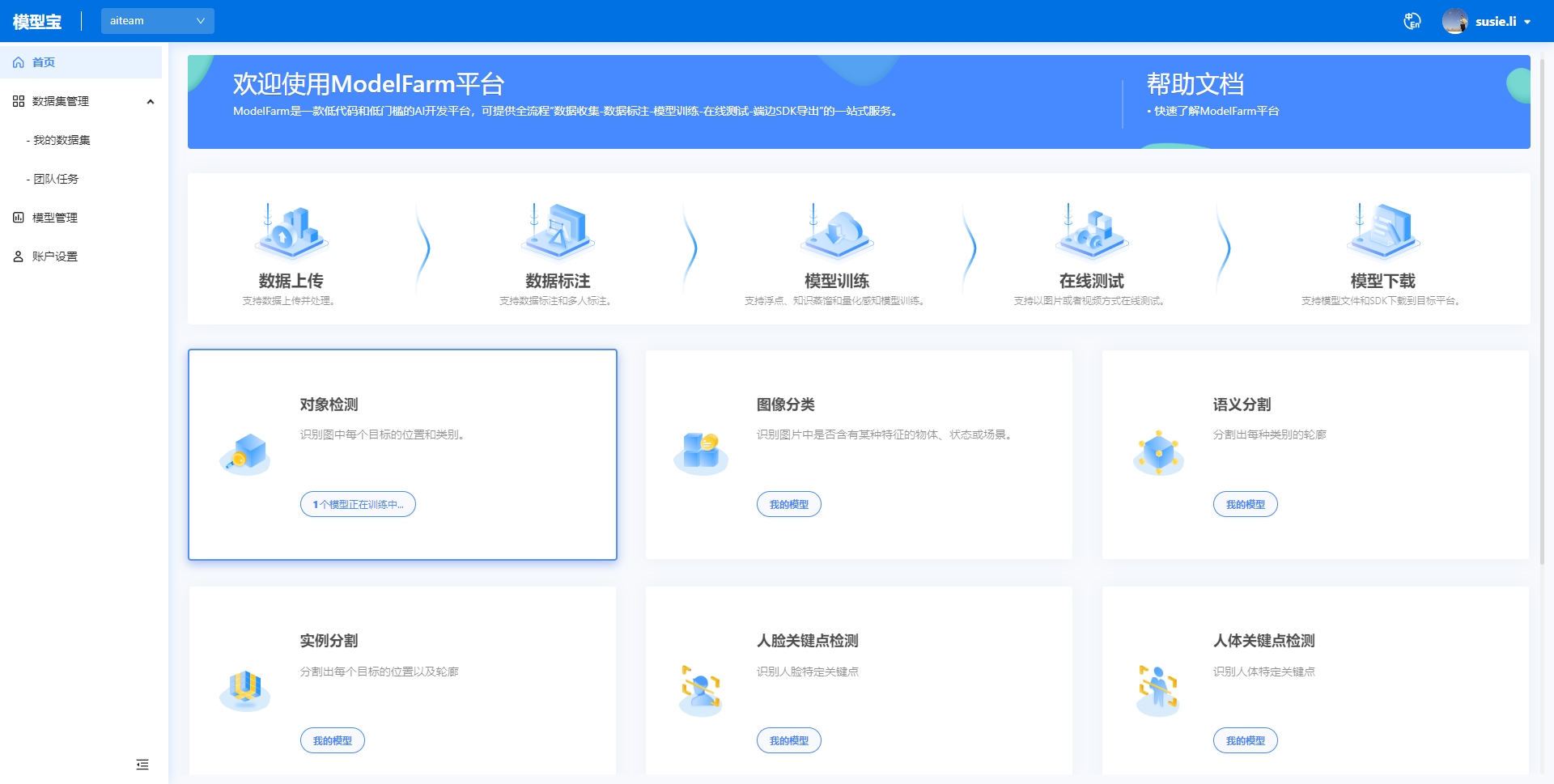Click the 模型训练 training icon
Image resolution: width=1554 pixels, height=784 pixels.
(836, 233)
